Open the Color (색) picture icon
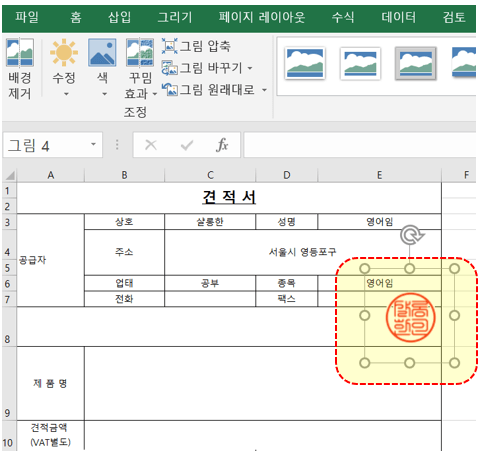 pos(102,52)
